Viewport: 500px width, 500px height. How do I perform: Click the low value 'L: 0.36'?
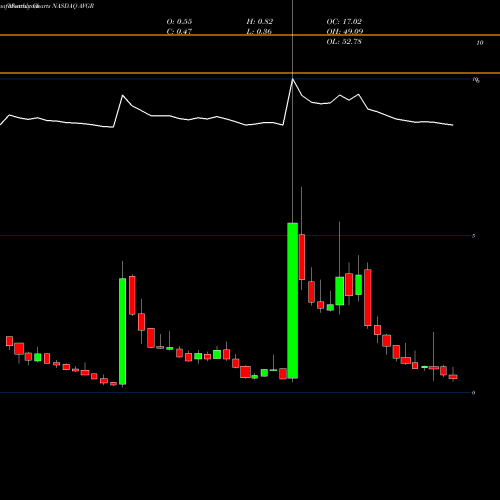(259, 32)
